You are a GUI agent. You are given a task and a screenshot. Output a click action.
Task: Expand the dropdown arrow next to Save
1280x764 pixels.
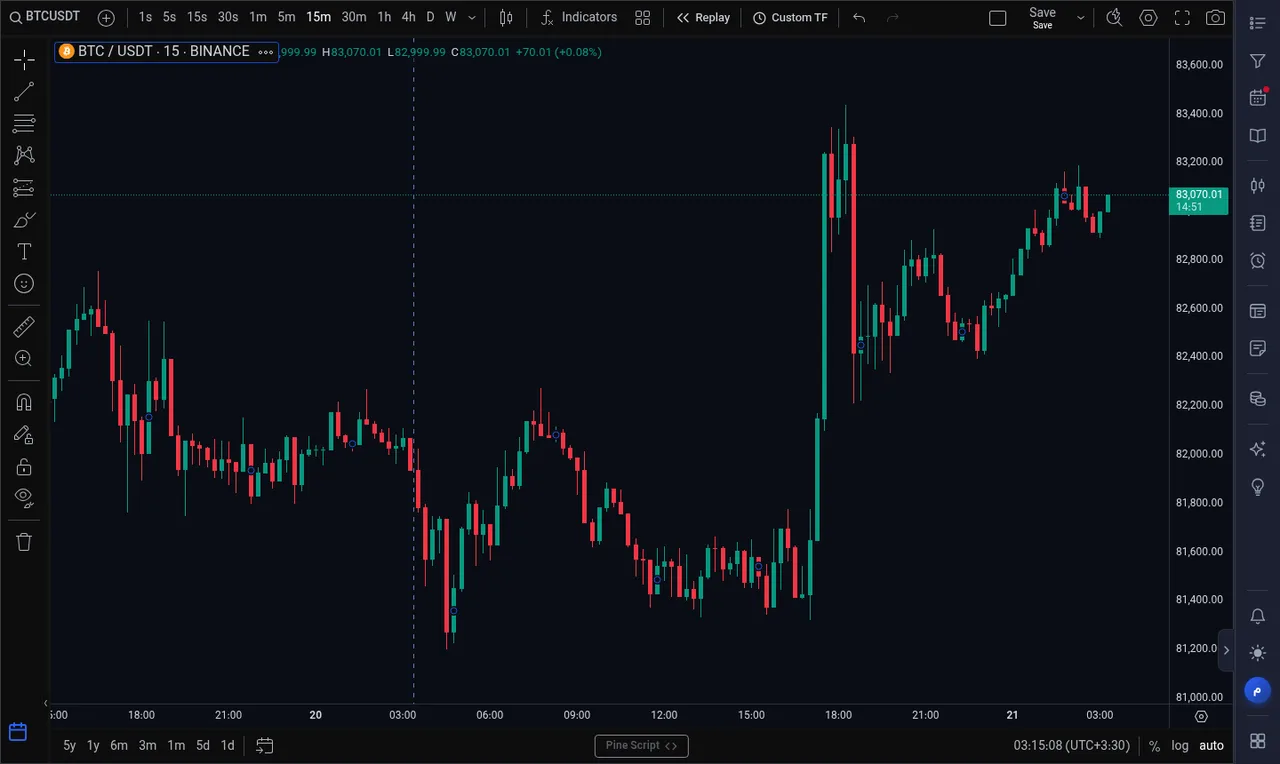(x=1080, y=18)
